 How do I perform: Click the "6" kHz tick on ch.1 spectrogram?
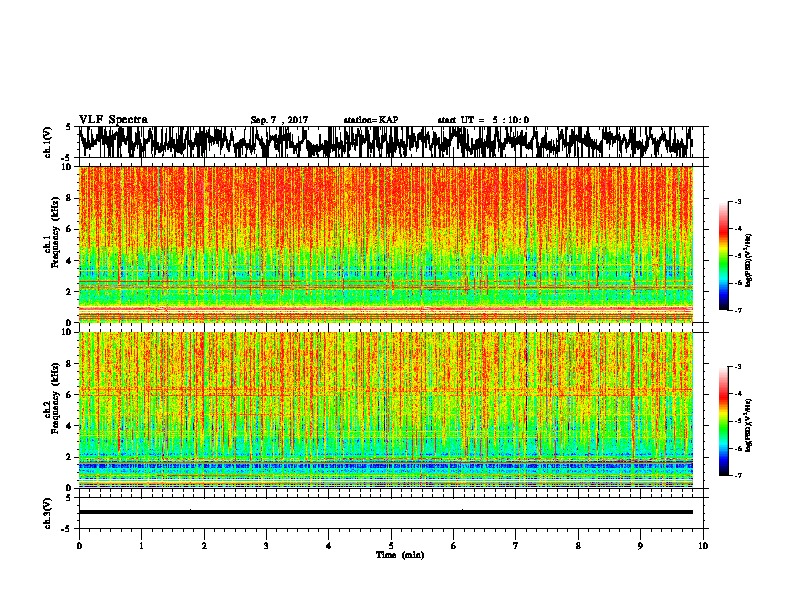70,229
